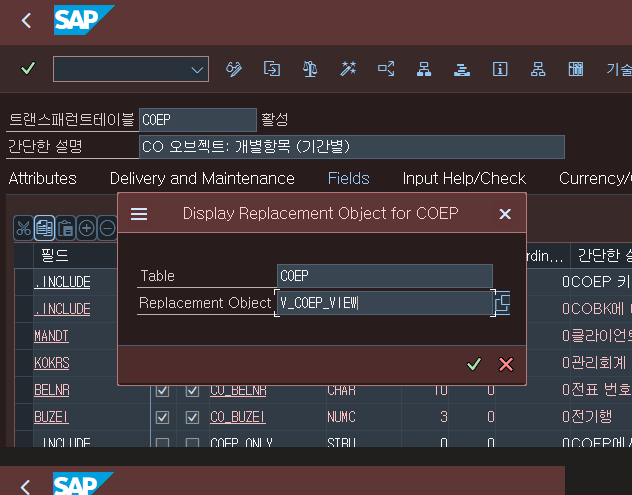The image size is (632, 495).
Task: Select the Fields tab
Action: pyautogui.click(x=349, y=178)
